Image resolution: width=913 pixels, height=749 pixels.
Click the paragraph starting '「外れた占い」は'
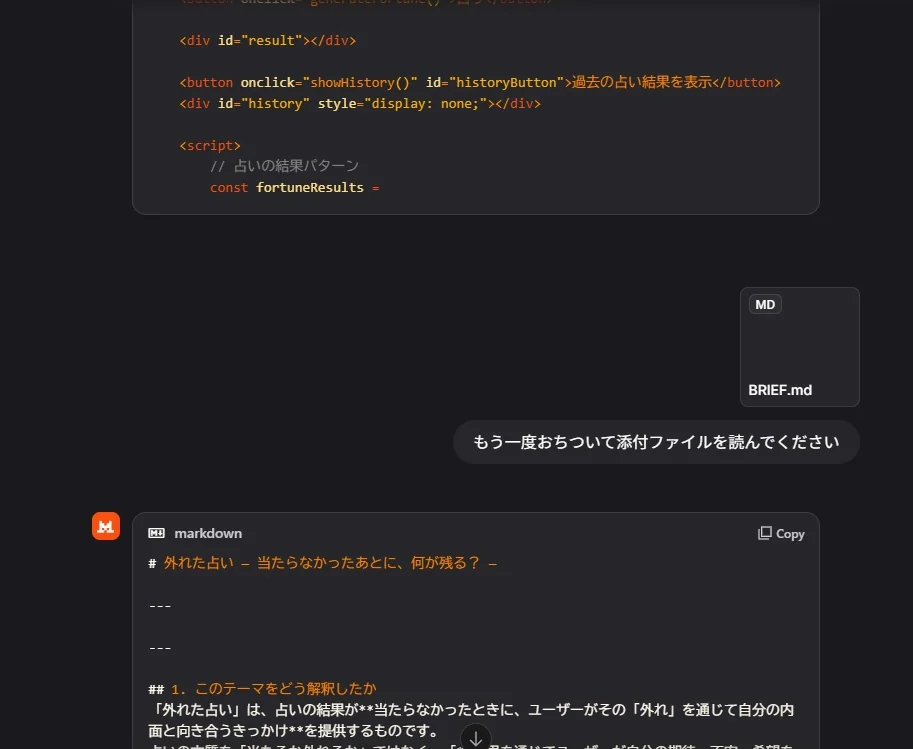click(x=470, y=720)
